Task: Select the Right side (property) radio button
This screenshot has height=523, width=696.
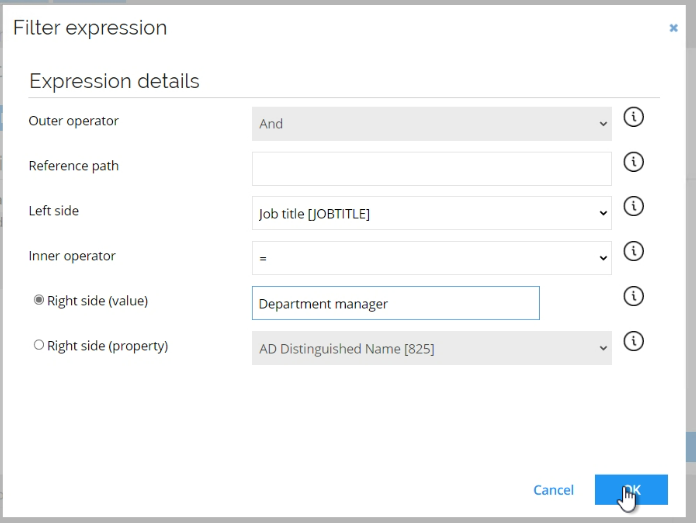Action: click(39, 345)
